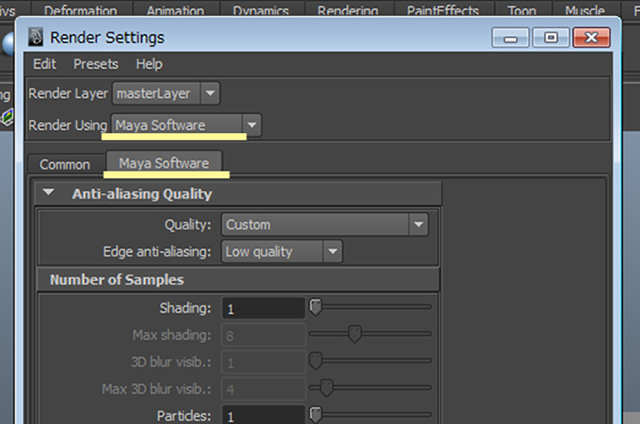Image resolution: width=640 pixels, height=424 pixels.
Task: Open the Quality Custom dropdown
Action: pyautogui.click(x=325, y=224)
